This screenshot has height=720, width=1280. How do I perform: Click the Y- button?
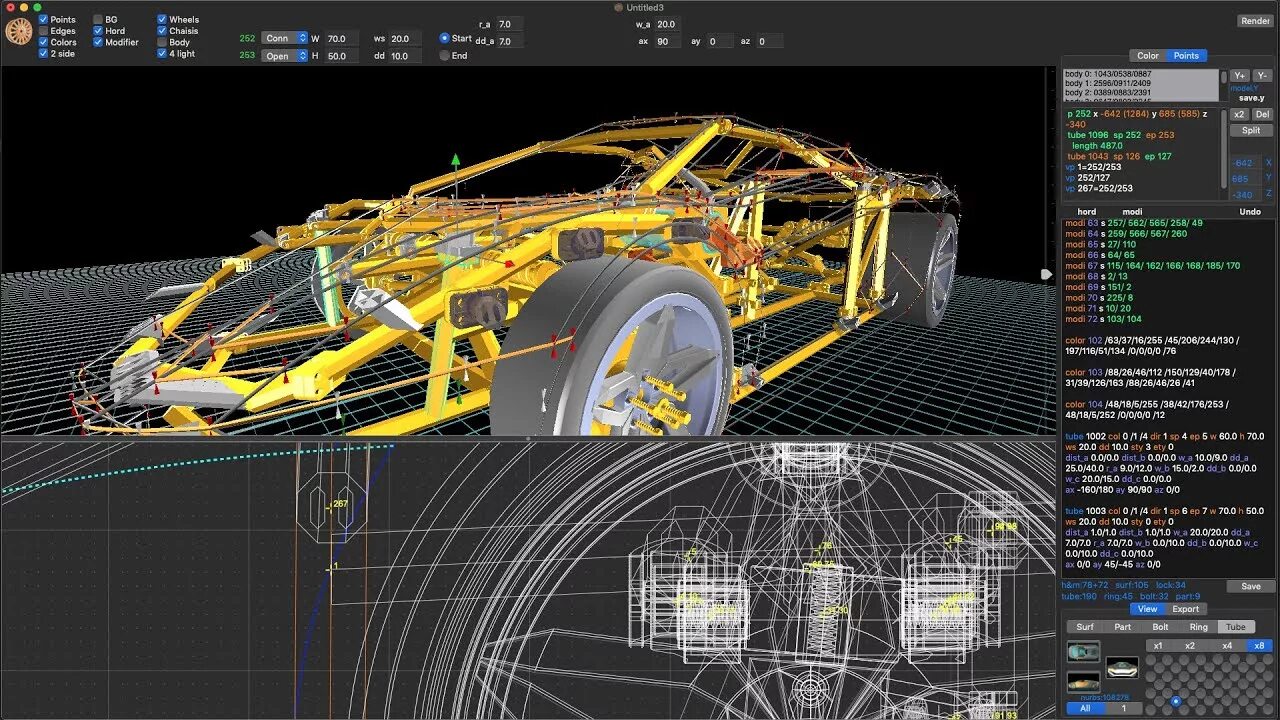(1262, 76)
